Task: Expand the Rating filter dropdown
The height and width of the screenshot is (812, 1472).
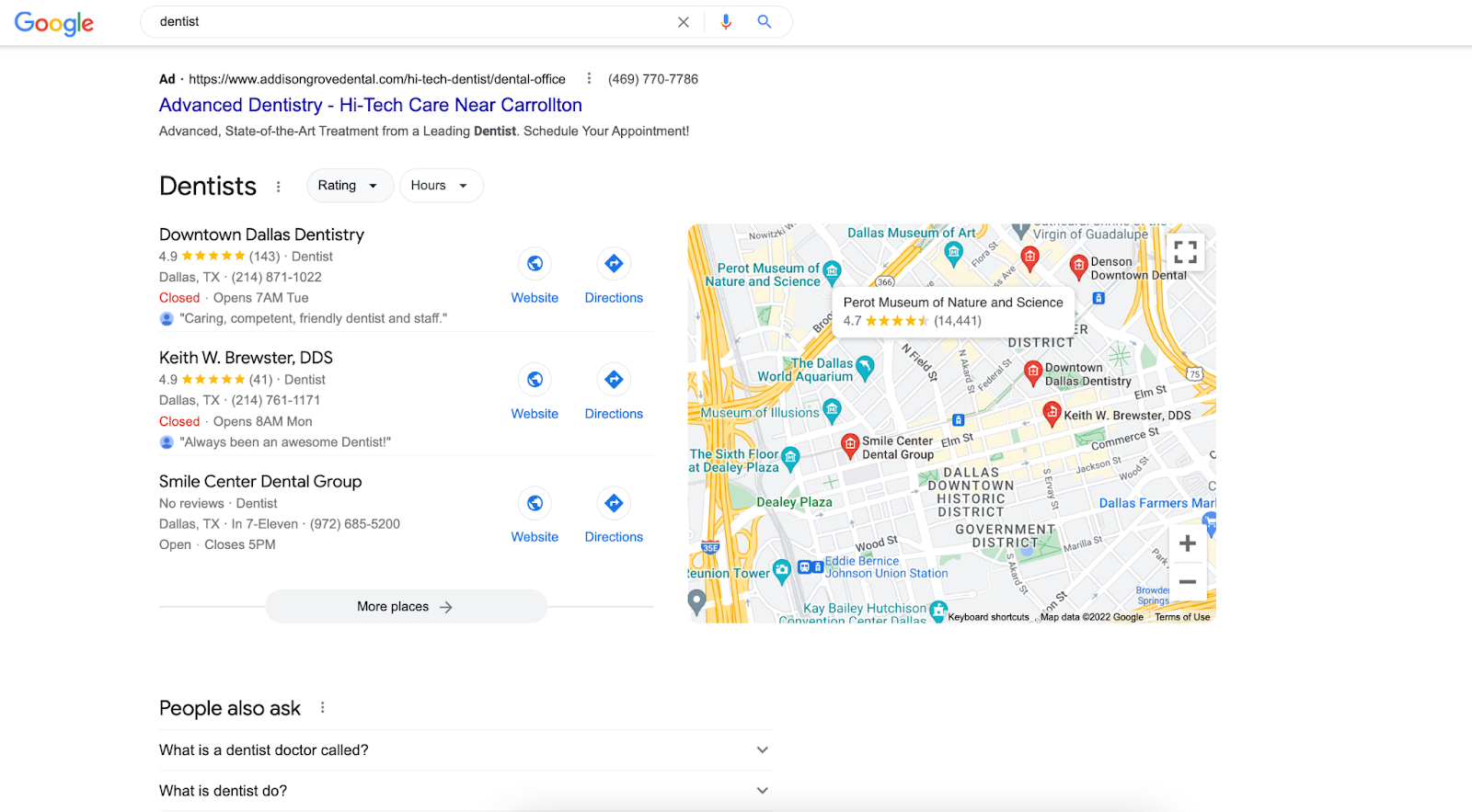Action: click(x=350, y=186)
